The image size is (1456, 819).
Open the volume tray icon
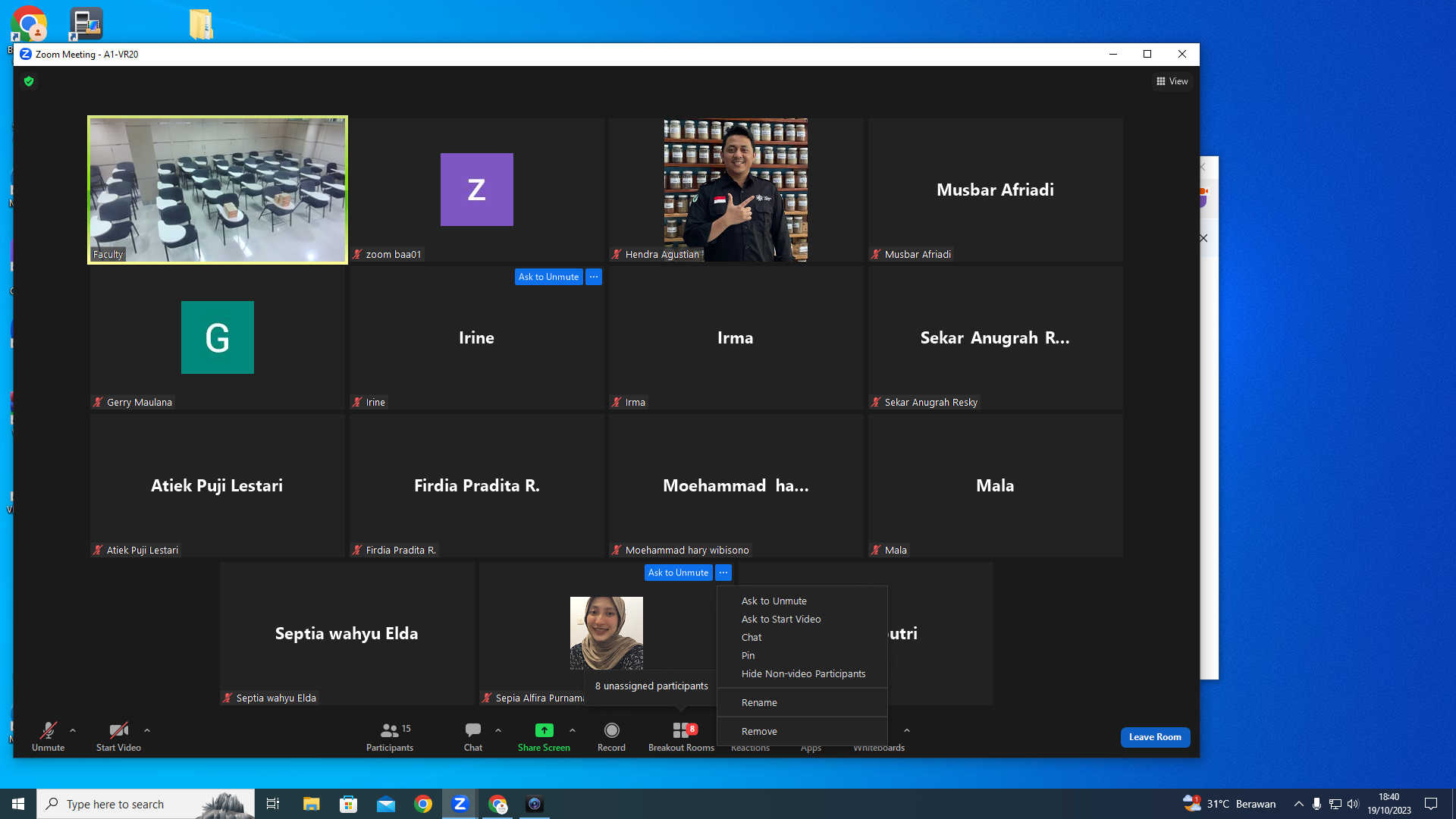point(1353,804)
